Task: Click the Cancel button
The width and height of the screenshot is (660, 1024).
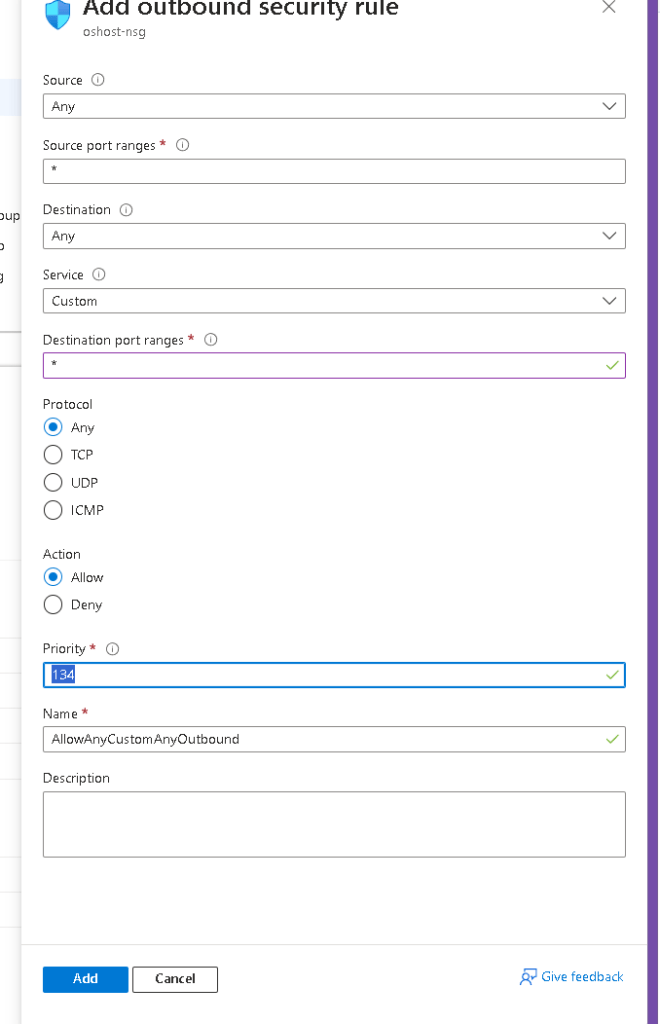Action: tap(175, 979)
